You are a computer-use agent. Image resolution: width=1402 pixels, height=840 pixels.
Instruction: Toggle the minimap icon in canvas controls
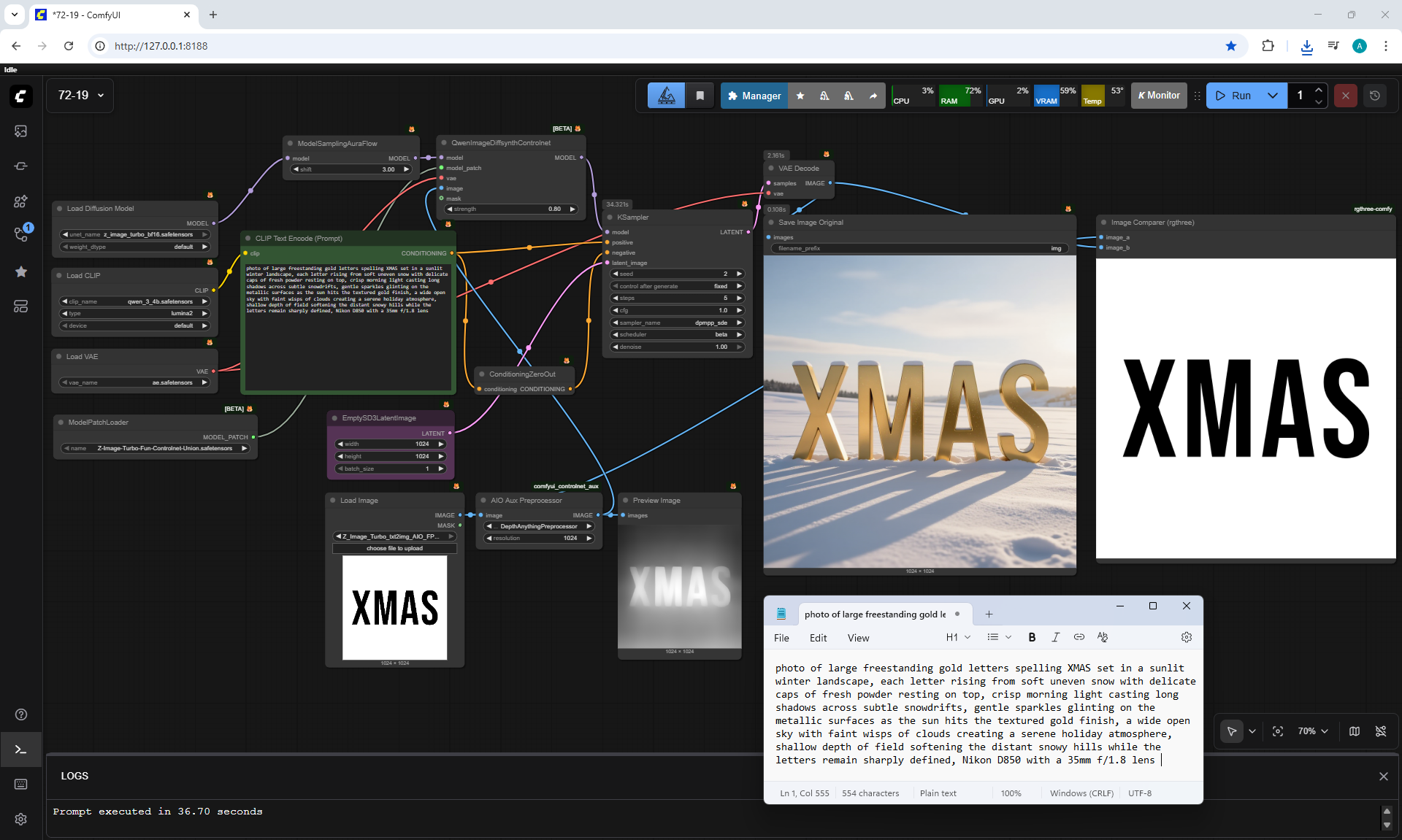click(1355, 731)
